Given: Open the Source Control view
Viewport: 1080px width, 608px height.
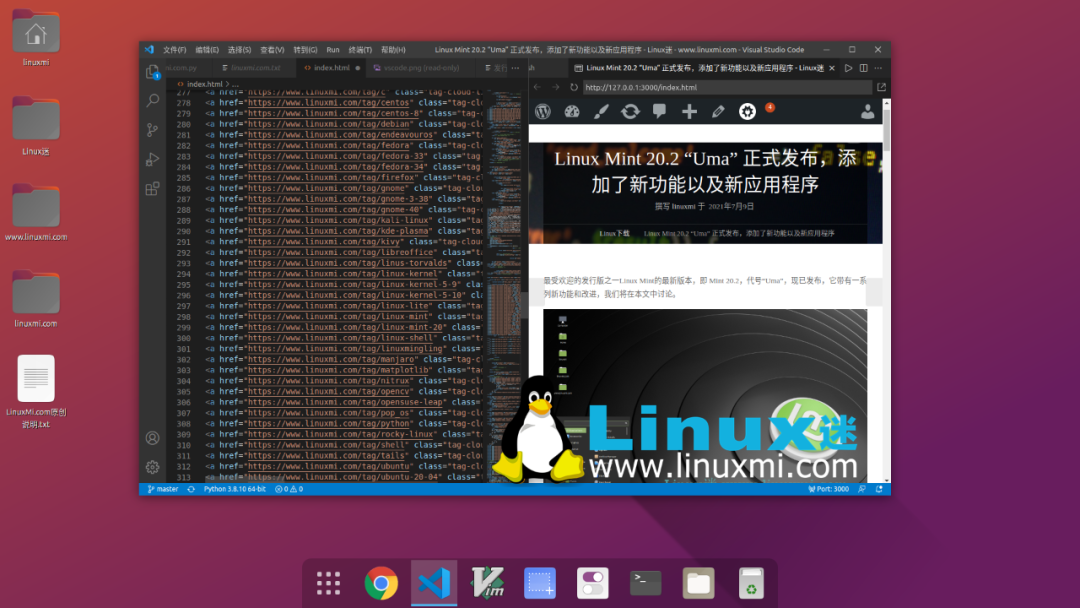Looking at the screenshot, I should [x=152, y=130].
